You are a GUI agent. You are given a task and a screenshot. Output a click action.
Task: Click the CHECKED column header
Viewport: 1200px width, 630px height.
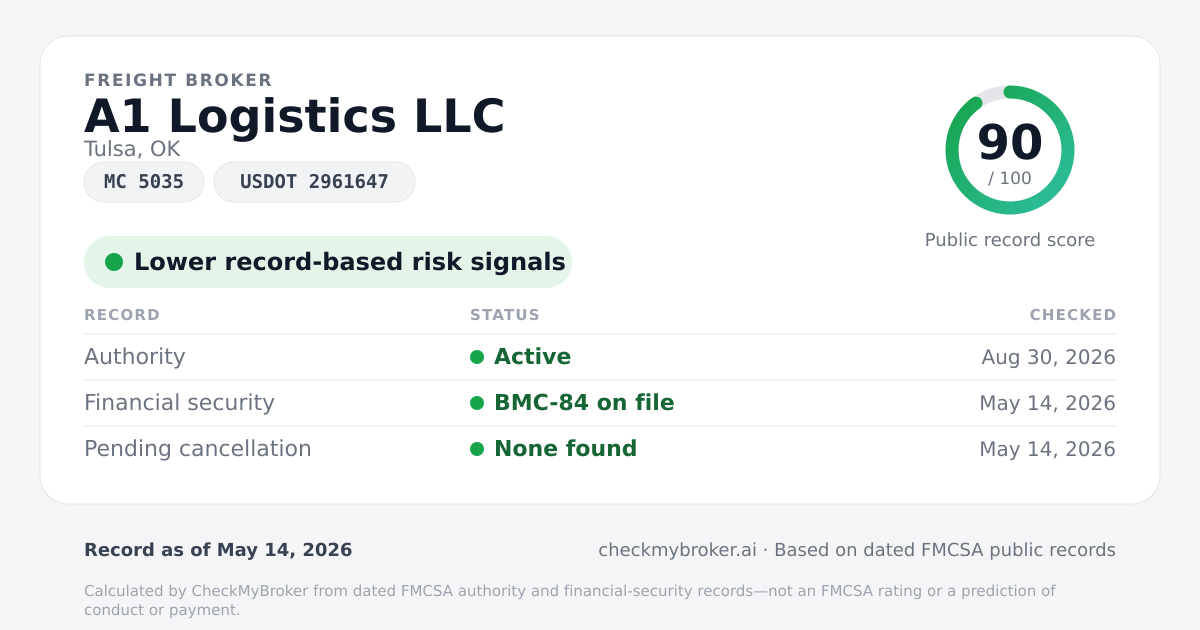click(1073, 315)
